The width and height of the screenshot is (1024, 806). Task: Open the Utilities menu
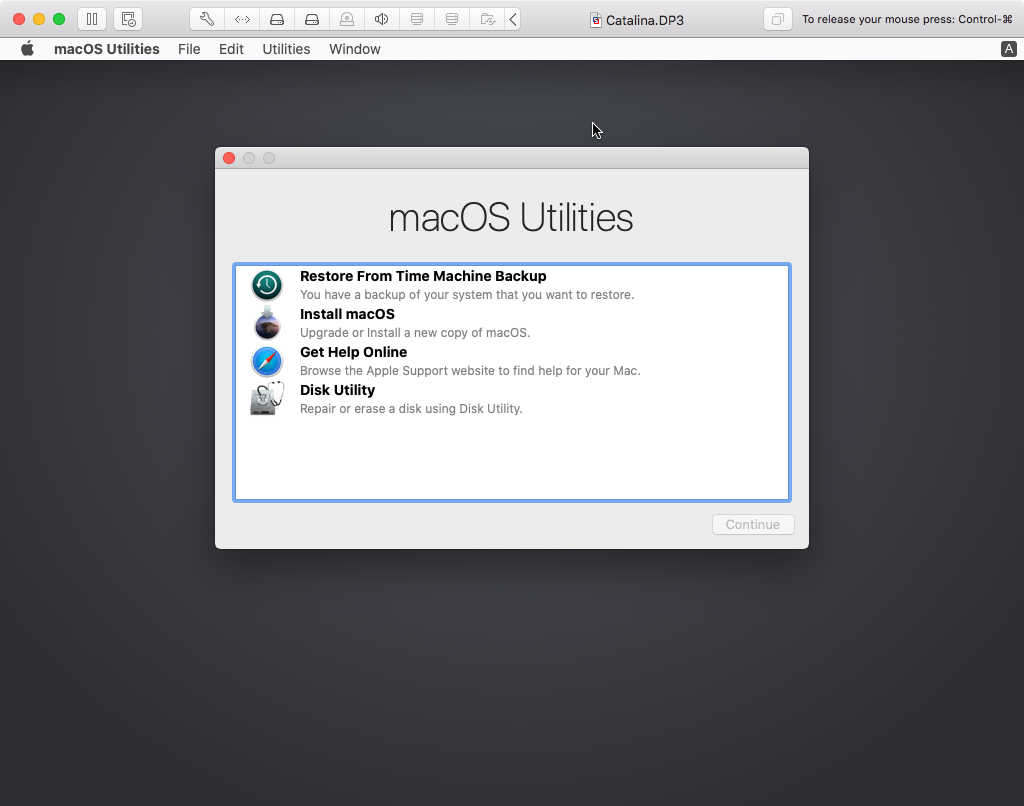tap(286, 49)
